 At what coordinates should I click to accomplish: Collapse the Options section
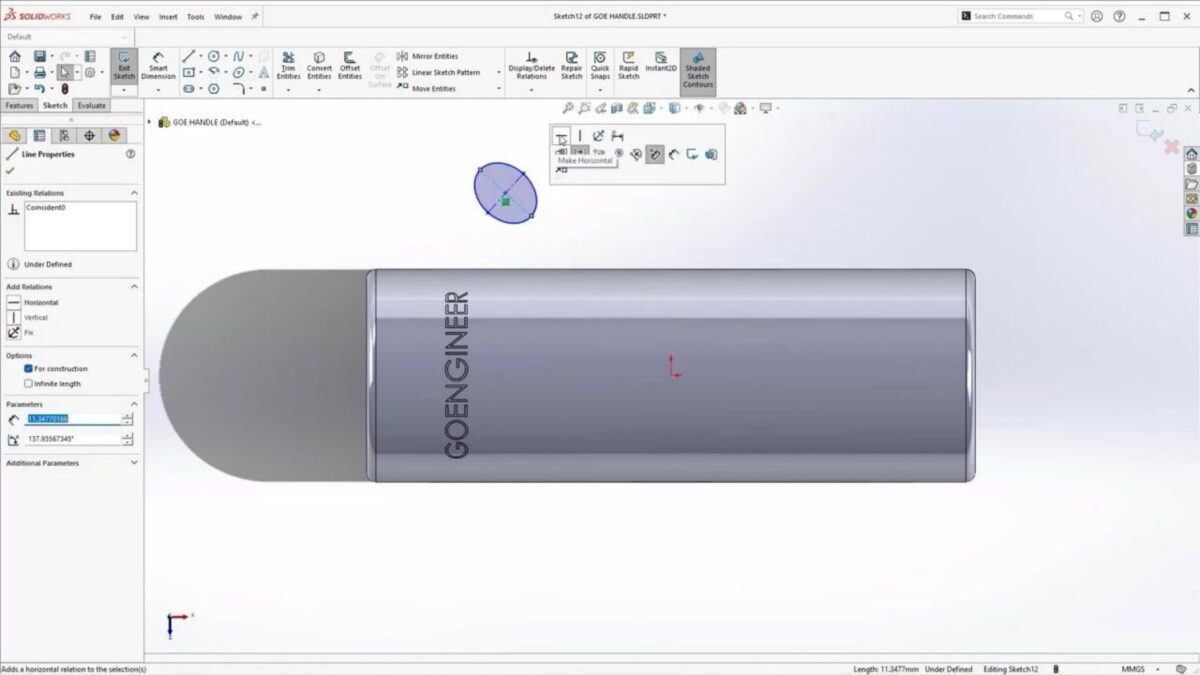pyautogui.click(x=134, y=355)
